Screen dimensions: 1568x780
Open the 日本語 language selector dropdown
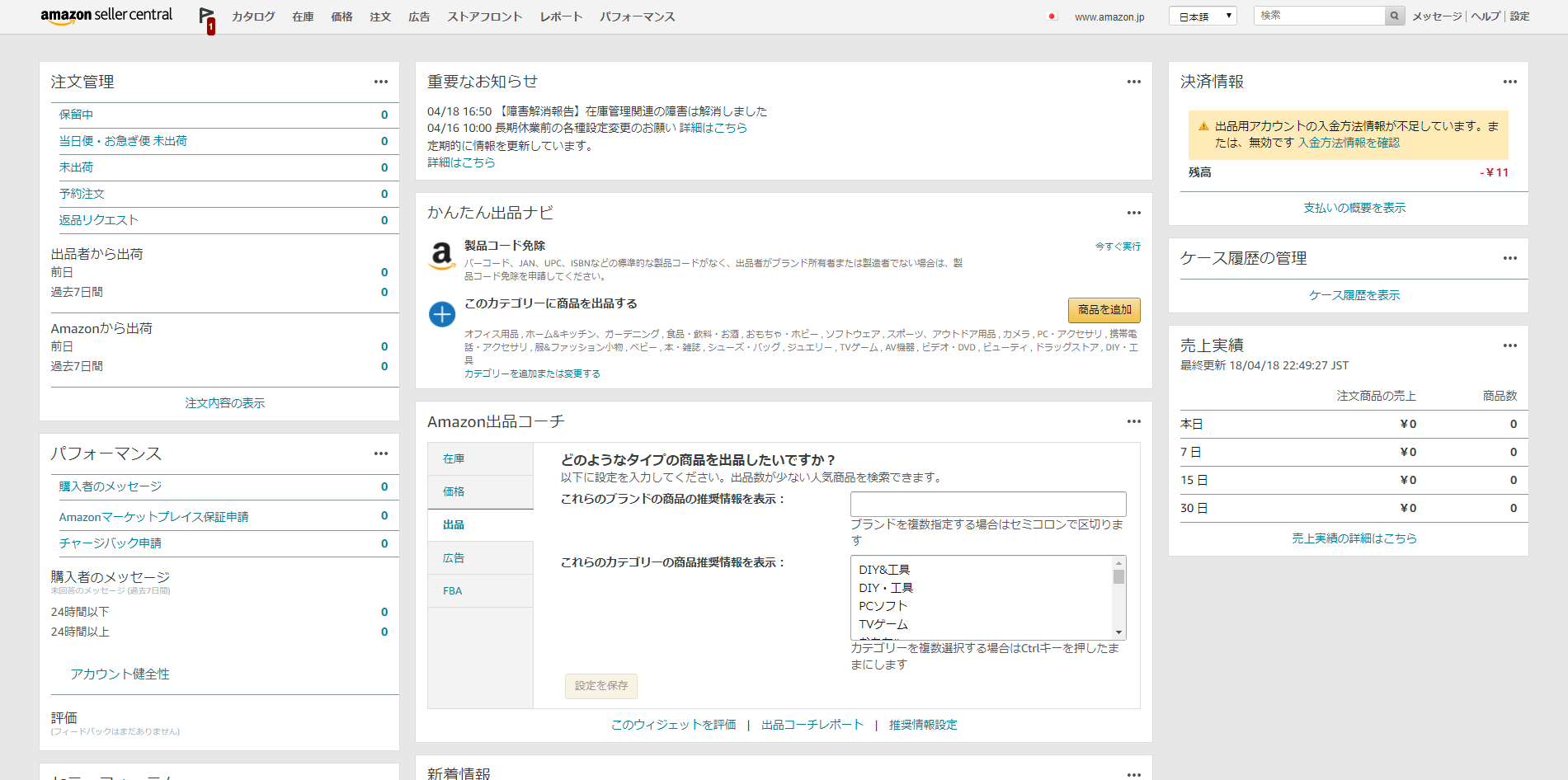[1202, 15]
